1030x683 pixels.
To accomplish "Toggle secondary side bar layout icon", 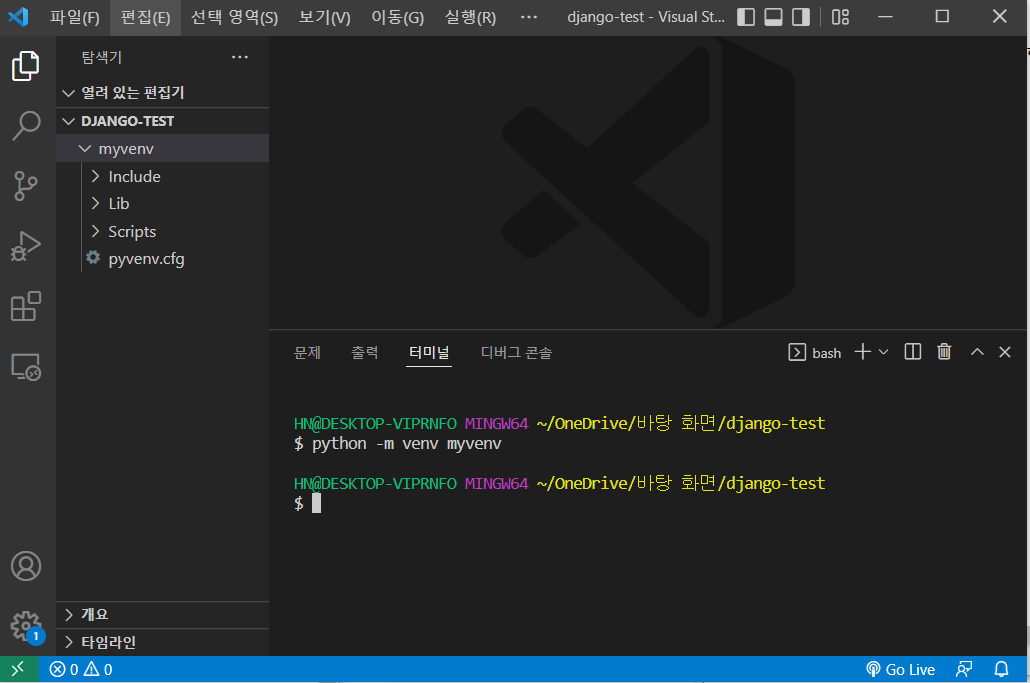I will pos(801,17).
